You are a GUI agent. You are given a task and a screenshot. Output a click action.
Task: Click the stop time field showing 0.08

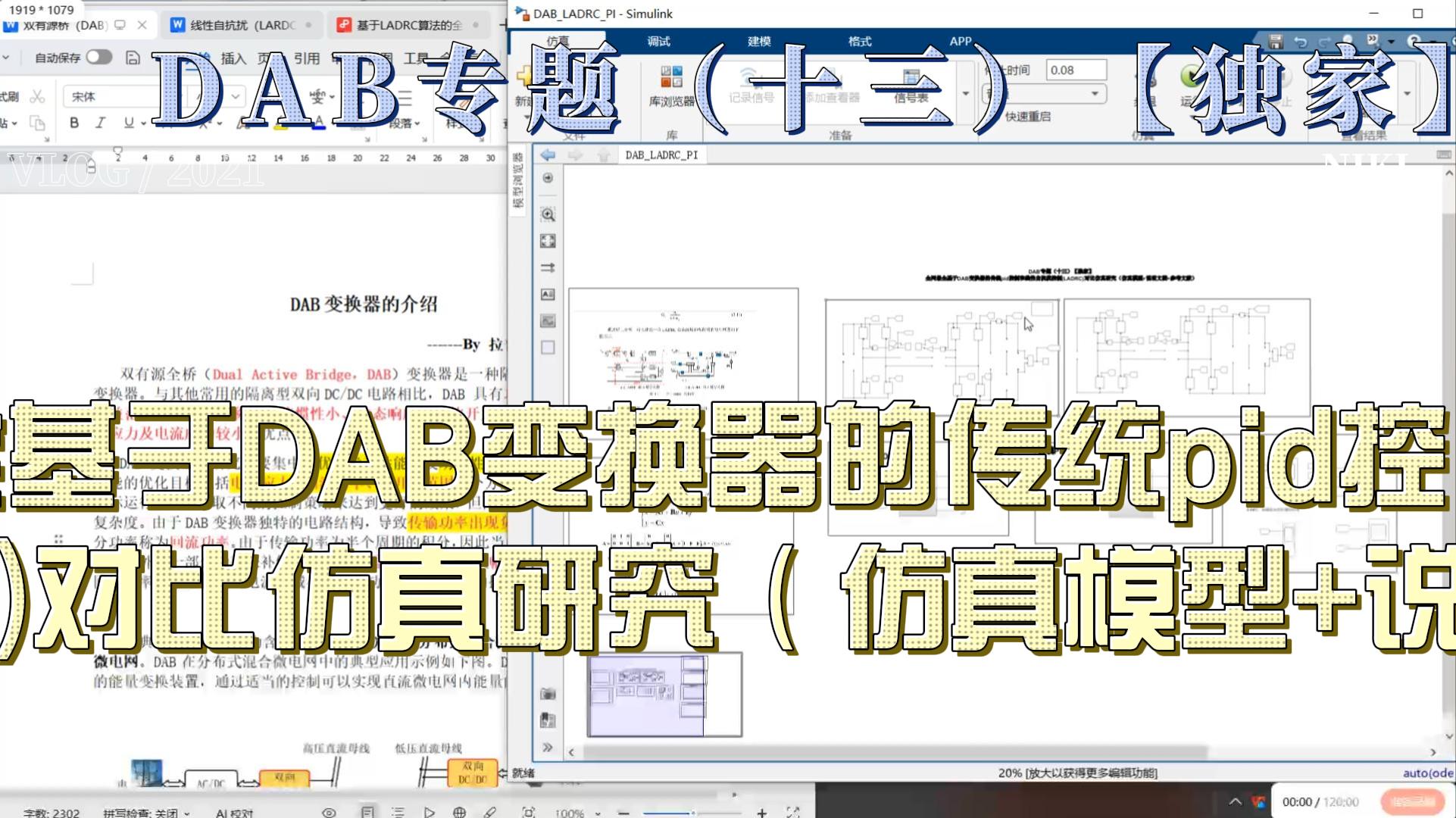[x=1075, y=70]
